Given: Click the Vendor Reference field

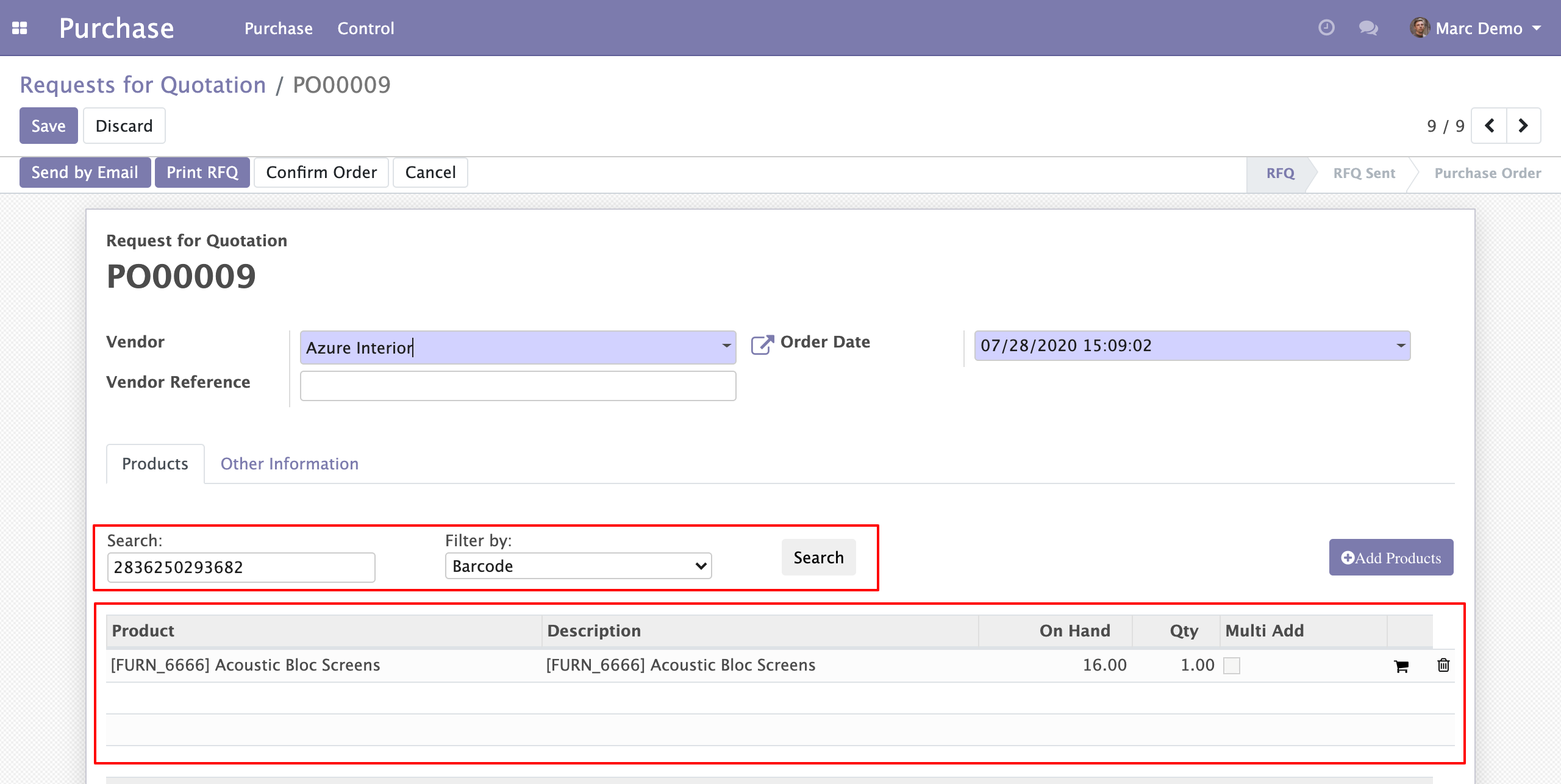Looking at the screenshot, I should tap(518, 386).
